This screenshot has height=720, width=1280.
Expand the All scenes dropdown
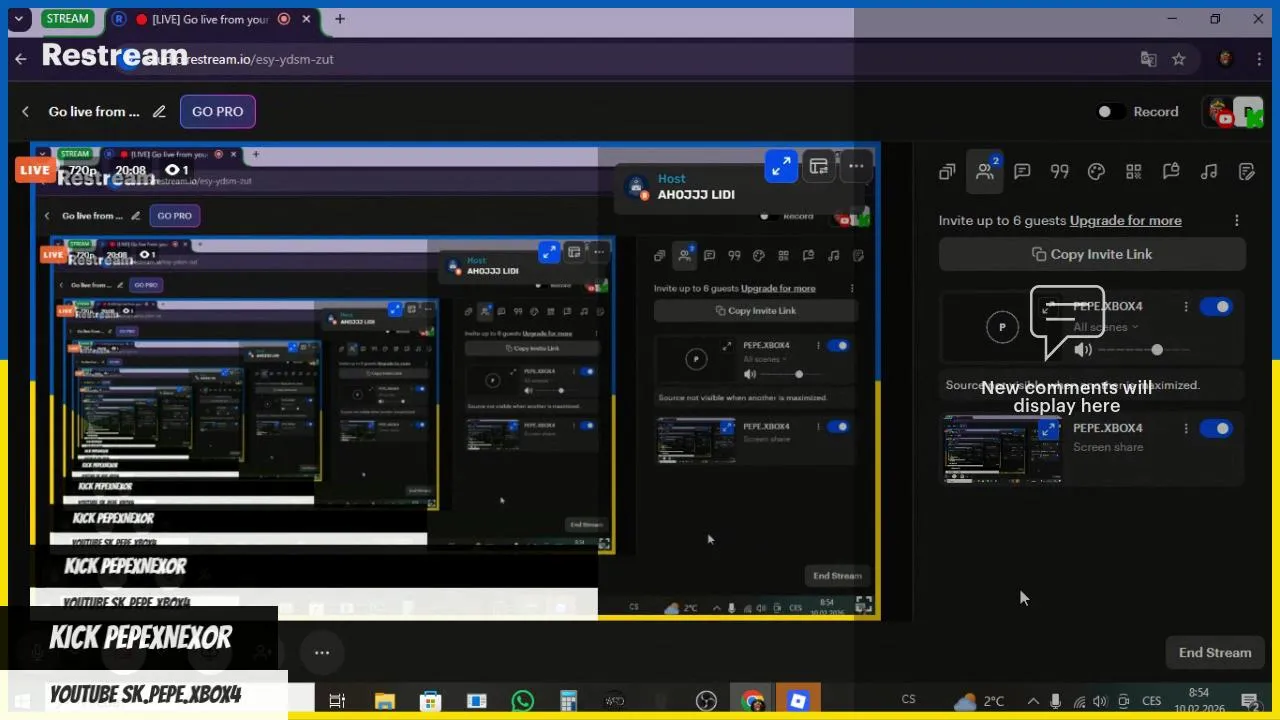tap(1106, 327)
